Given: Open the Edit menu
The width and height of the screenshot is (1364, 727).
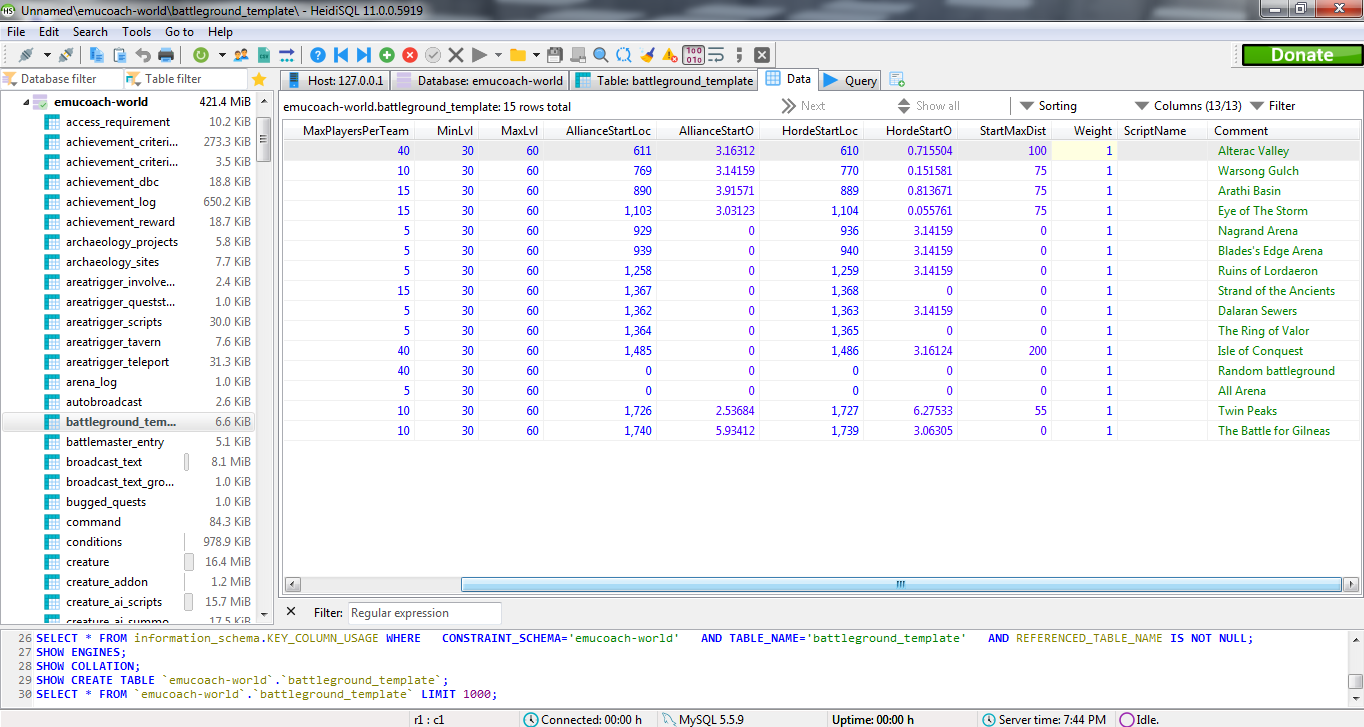Looking at the screenshot, I should click(49, 32).
